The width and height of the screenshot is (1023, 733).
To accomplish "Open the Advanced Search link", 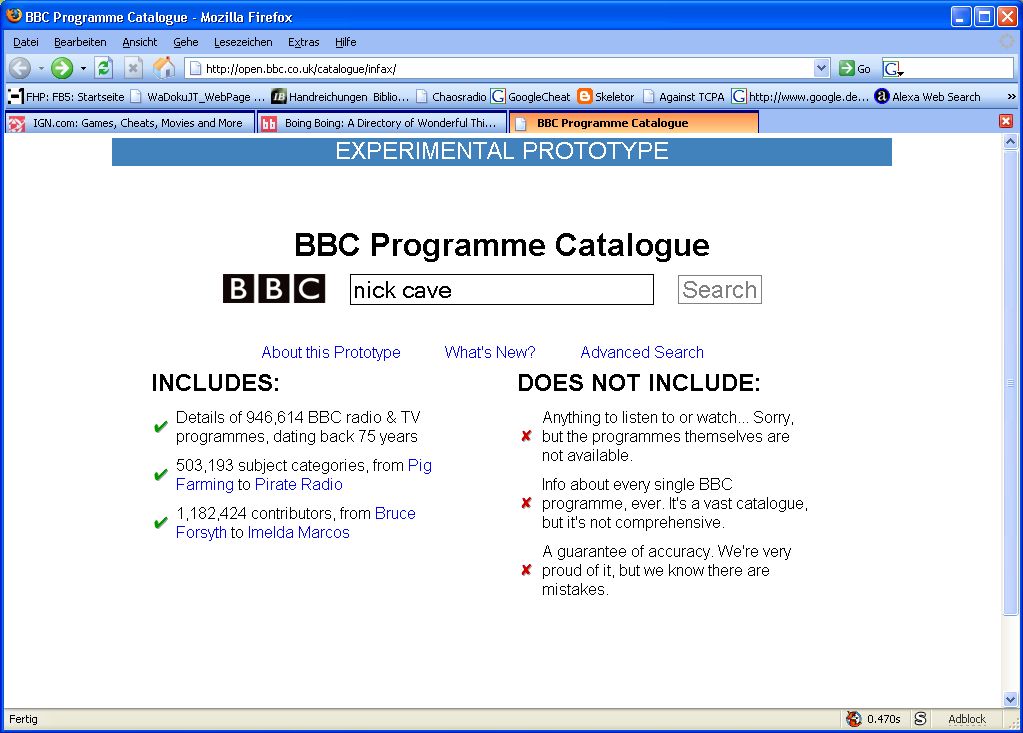I will click(642, 352).
